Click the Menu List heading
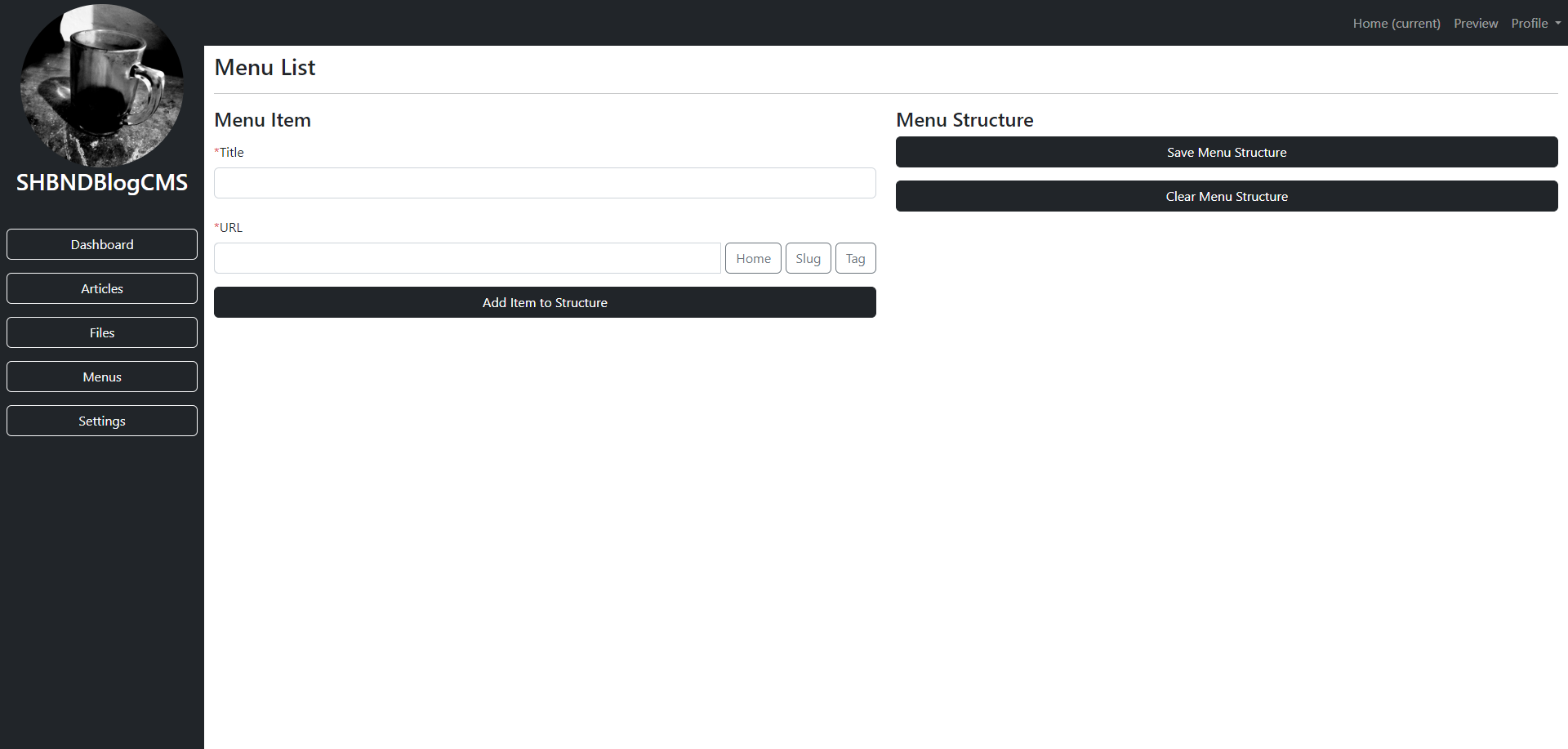 (x=265, y=67)
